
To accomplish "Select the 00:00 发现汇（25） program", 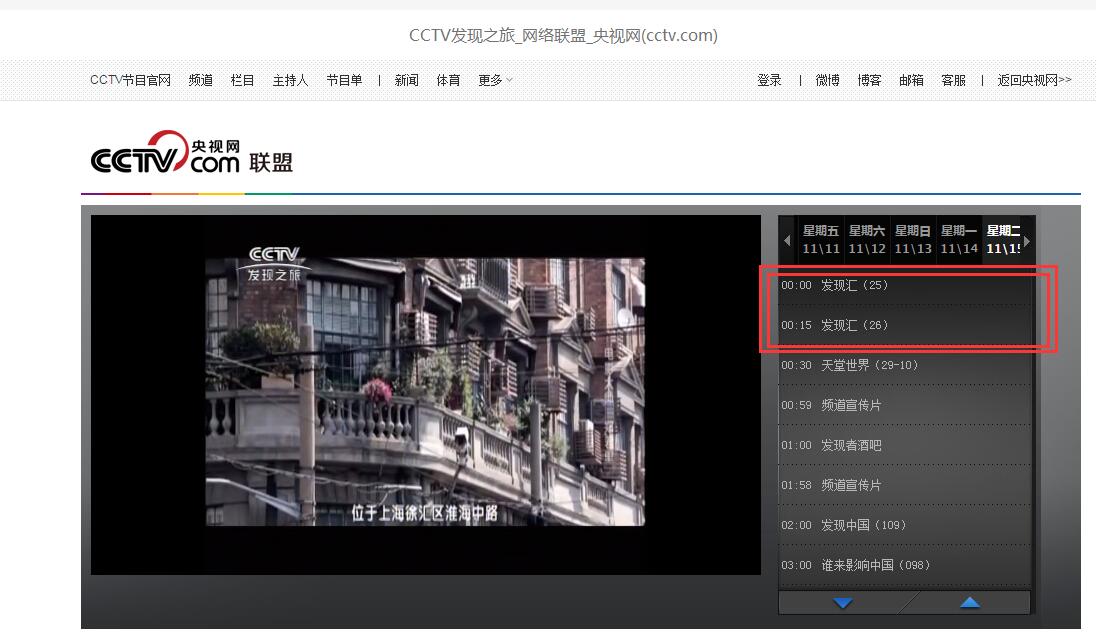I will [905, 285].
